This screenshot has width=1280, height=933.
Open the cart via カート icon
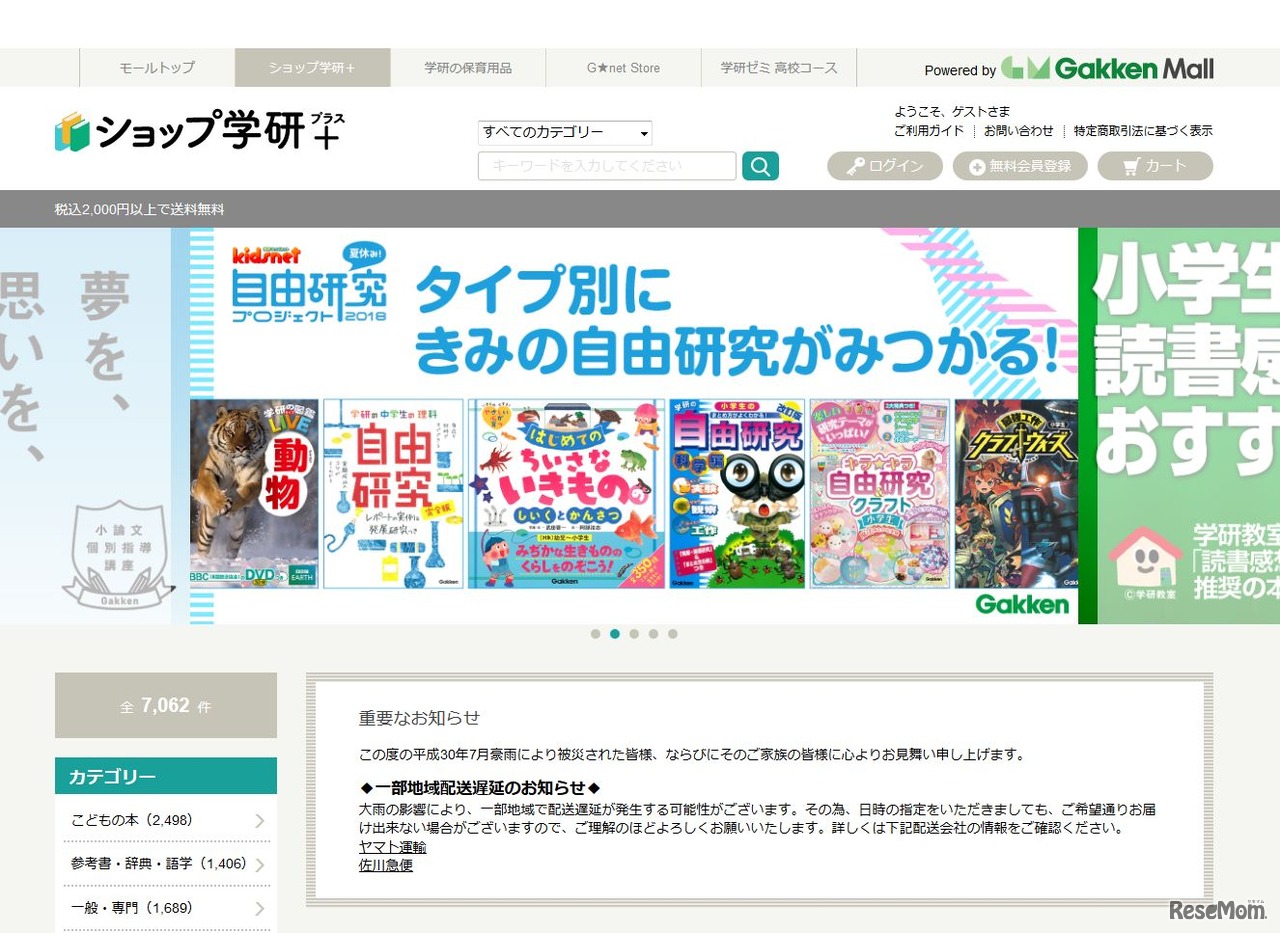tap(1155, 166)
